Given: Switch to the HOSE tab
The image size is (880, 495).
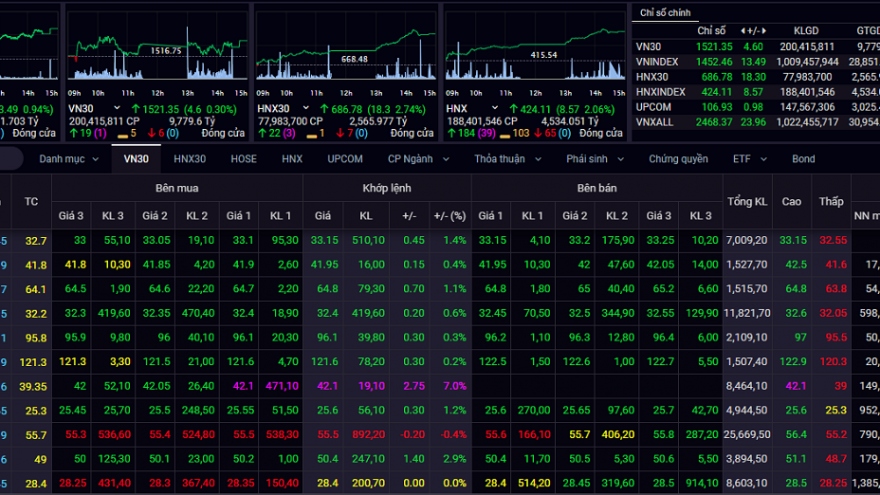Looking at the screenshot, I should pos(243,159).
